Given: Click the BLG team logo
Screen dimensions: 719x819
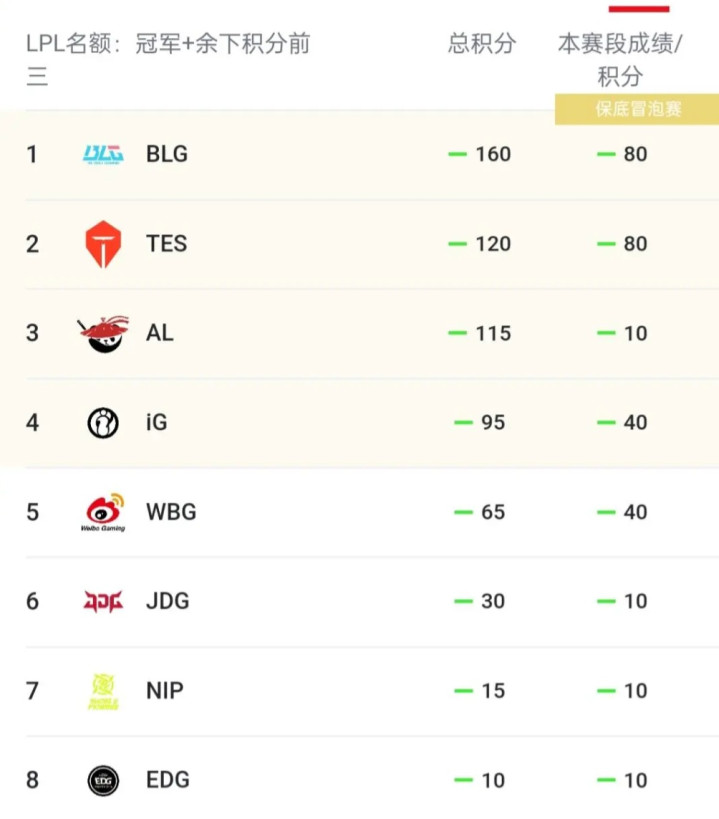Looking at the screenshot, I should point(102,154).
